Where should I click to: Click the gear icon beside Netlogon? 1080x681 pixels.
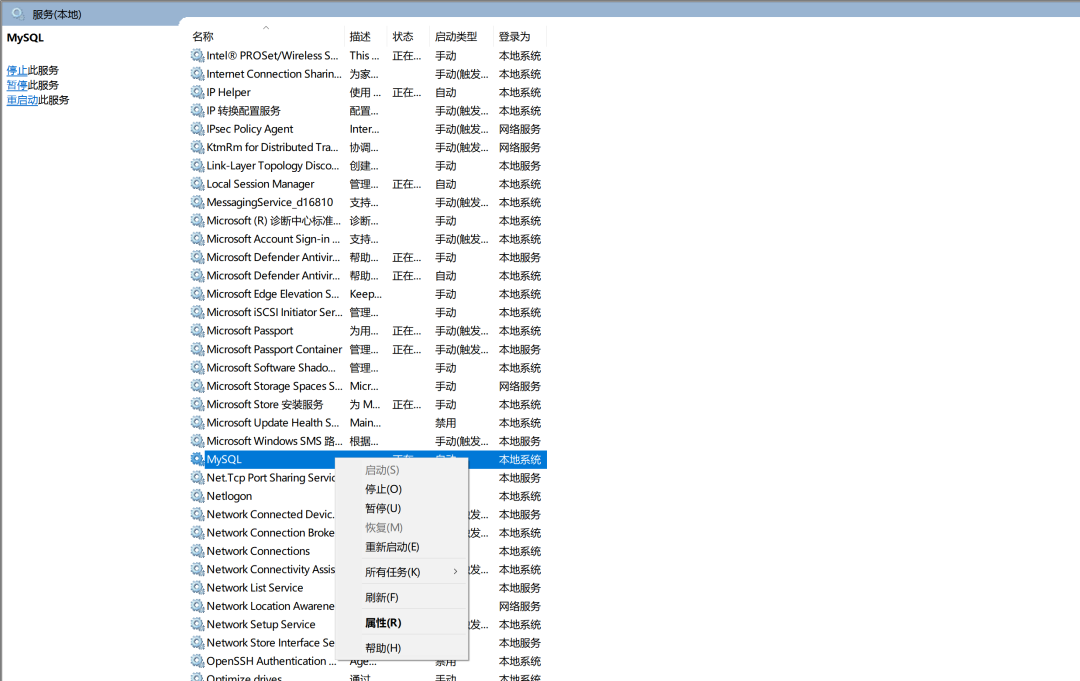pyautogui.click(x=197, y=496)
